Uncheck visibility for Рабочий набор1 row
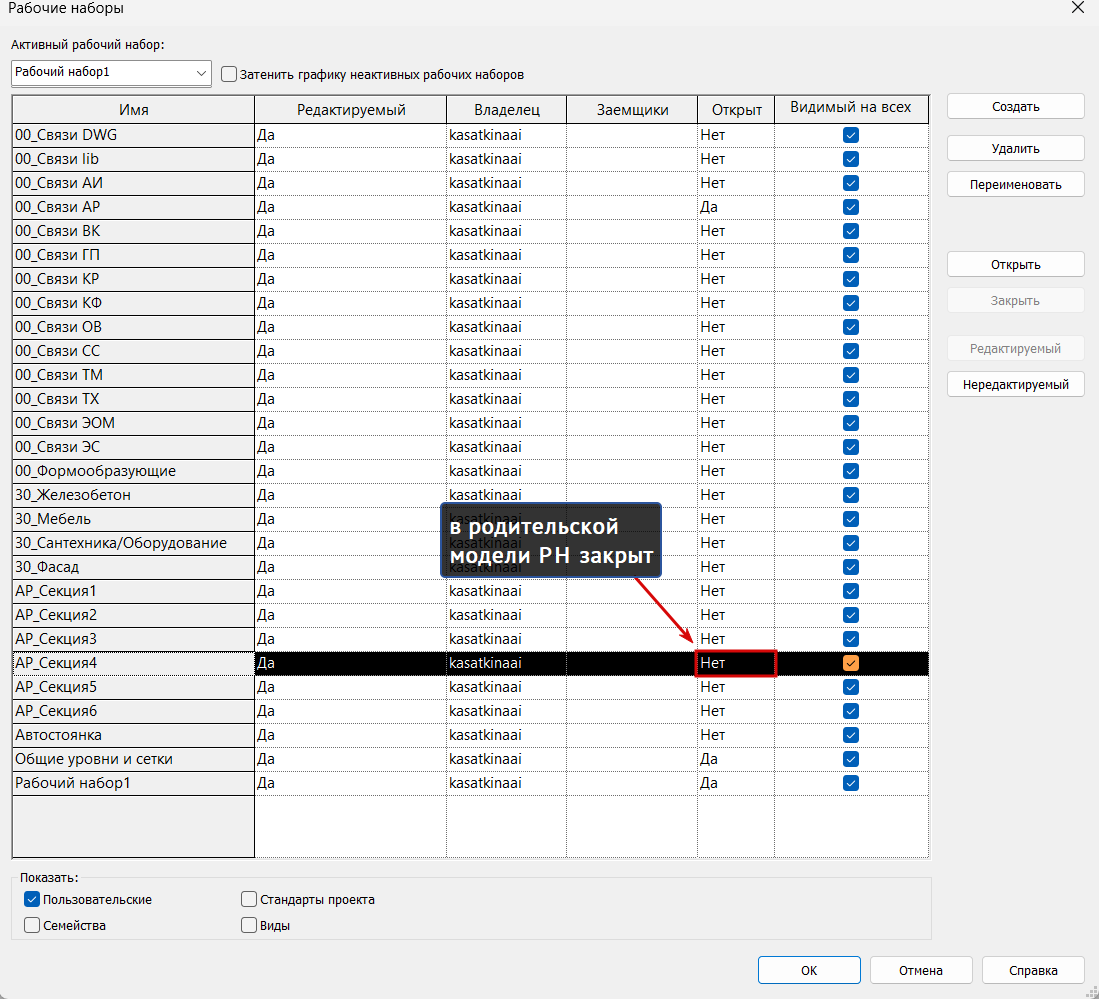 pyautogui.click(x=851, y=783)
